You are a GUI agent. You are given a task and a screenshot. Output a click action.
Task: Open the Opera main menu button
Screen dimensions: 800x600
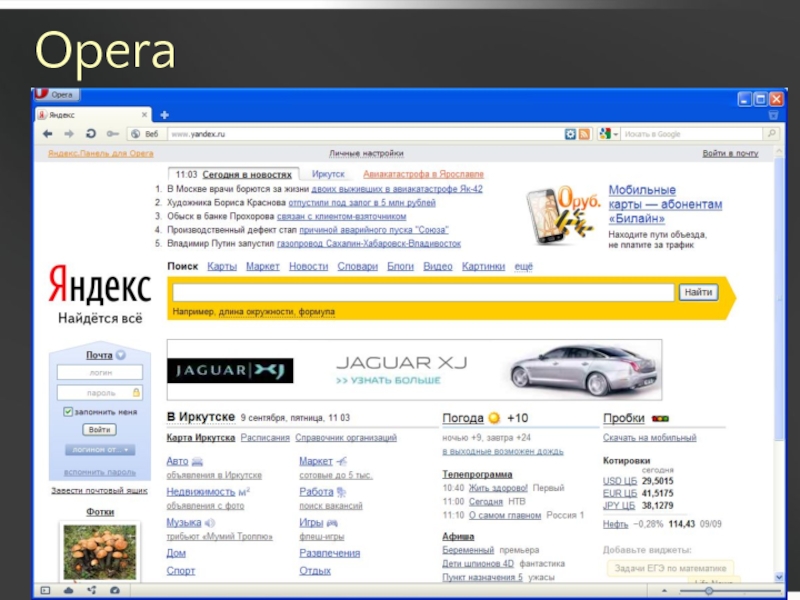pos(57,95)
